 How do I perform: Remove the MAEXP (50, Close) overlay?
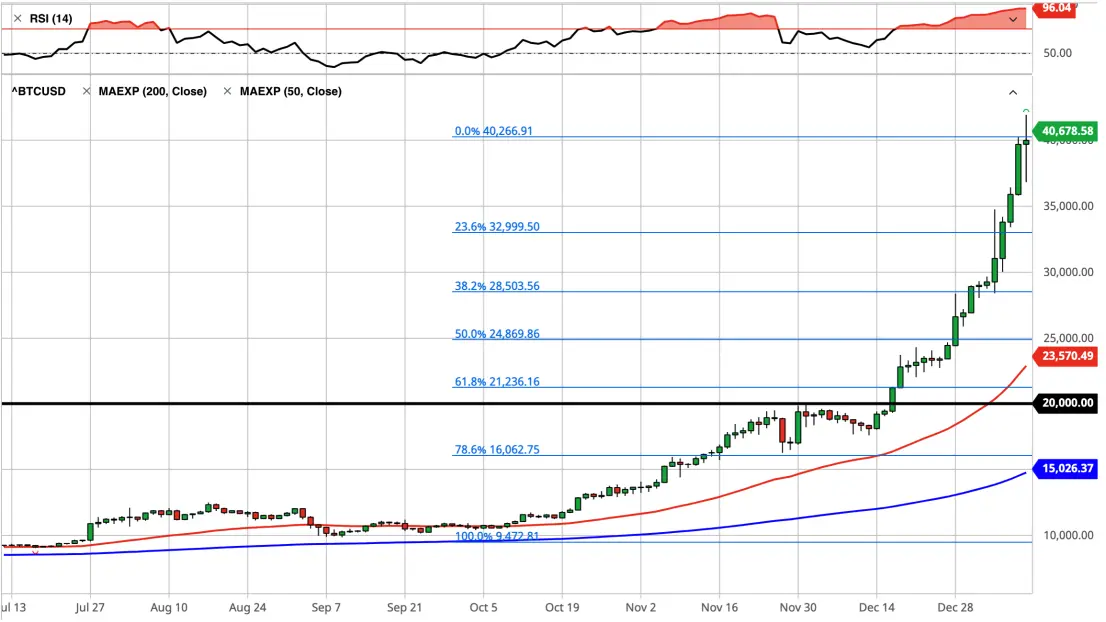pyautogui.click(x=227, y=91)
